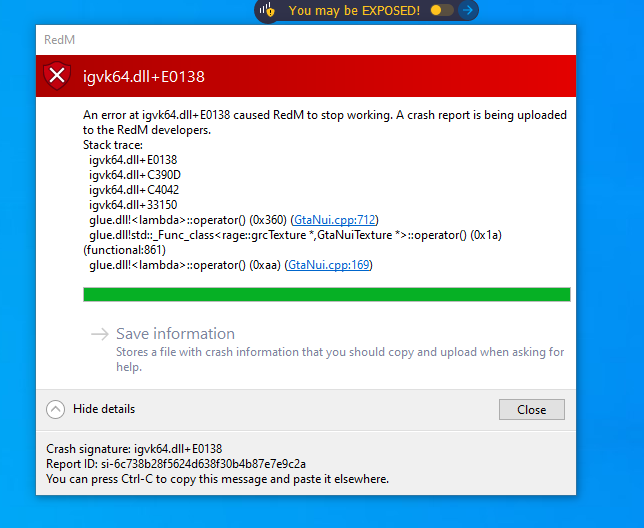Click the green upload progress bar
Viewport: 644px width, 528px height.
click(327, 294)
